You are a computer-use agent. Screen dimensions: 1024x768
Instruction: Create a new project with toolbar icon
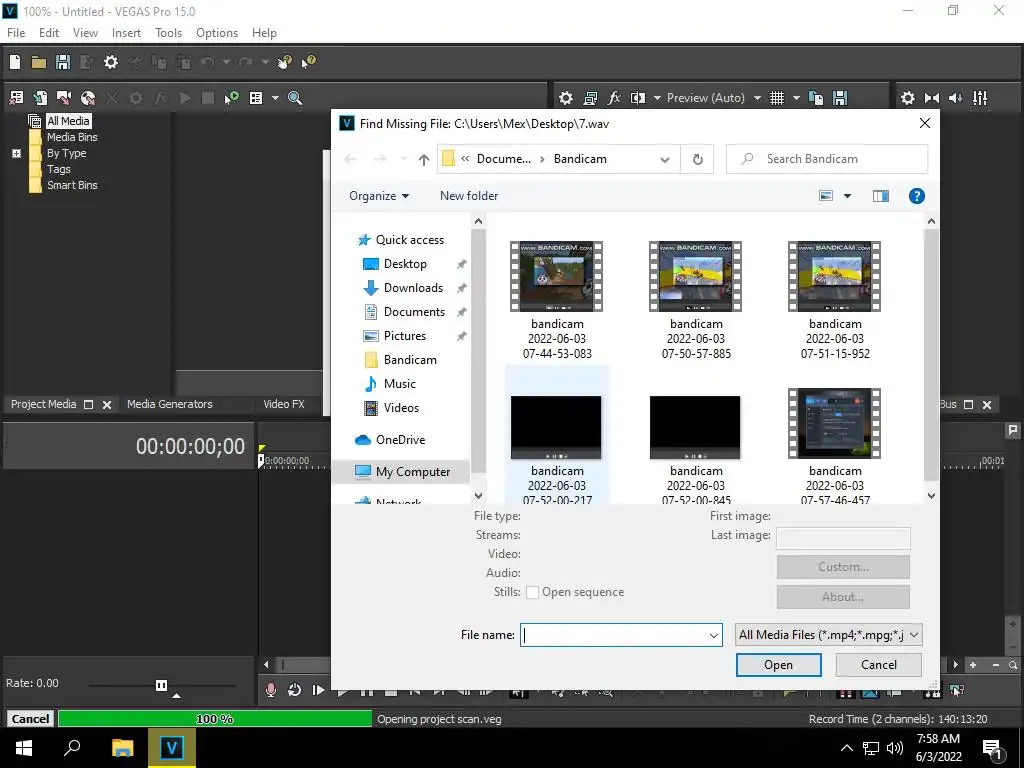pos(15,62)
